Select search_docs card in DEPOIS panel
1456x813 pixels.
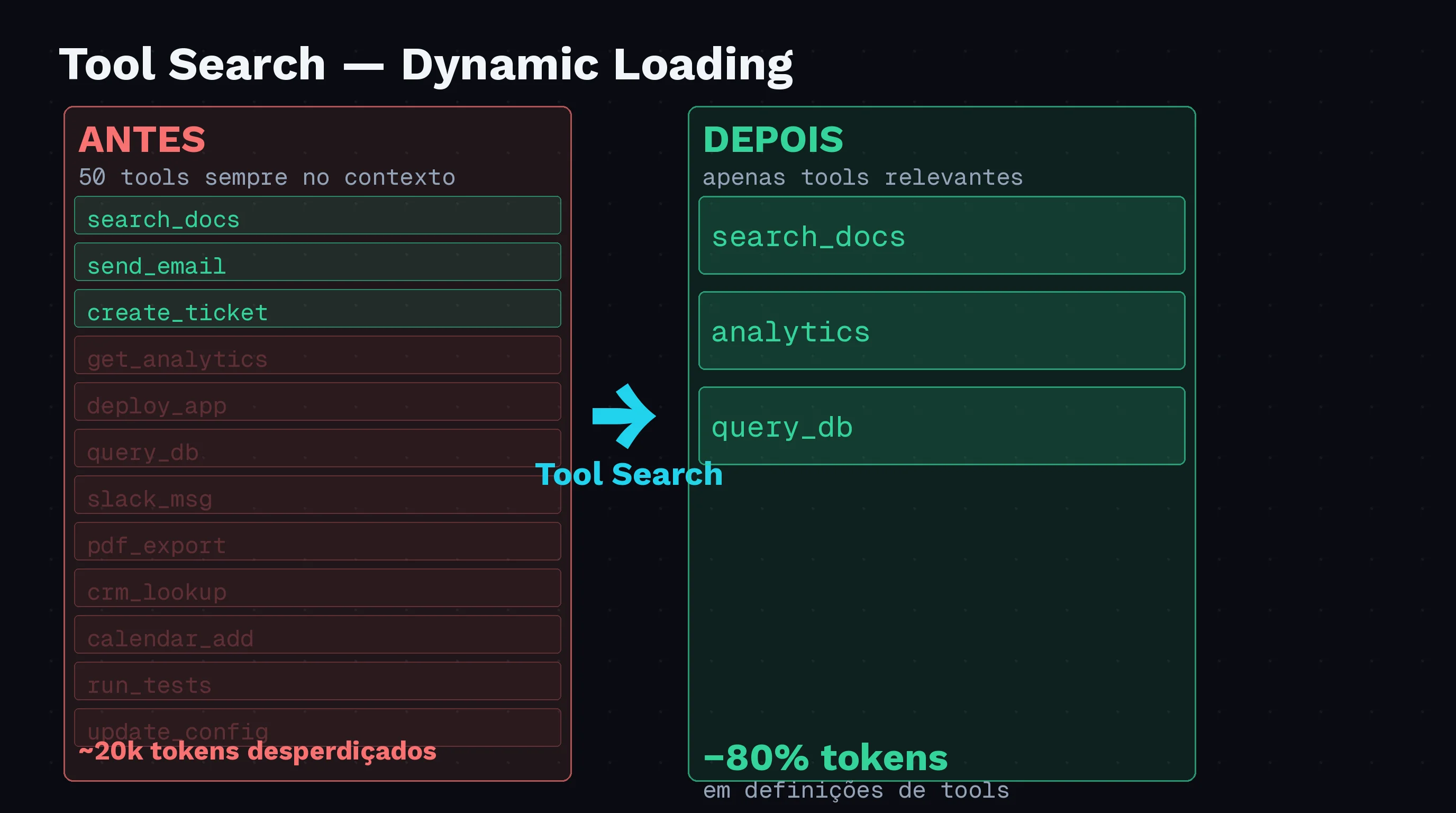click(942, 235)
